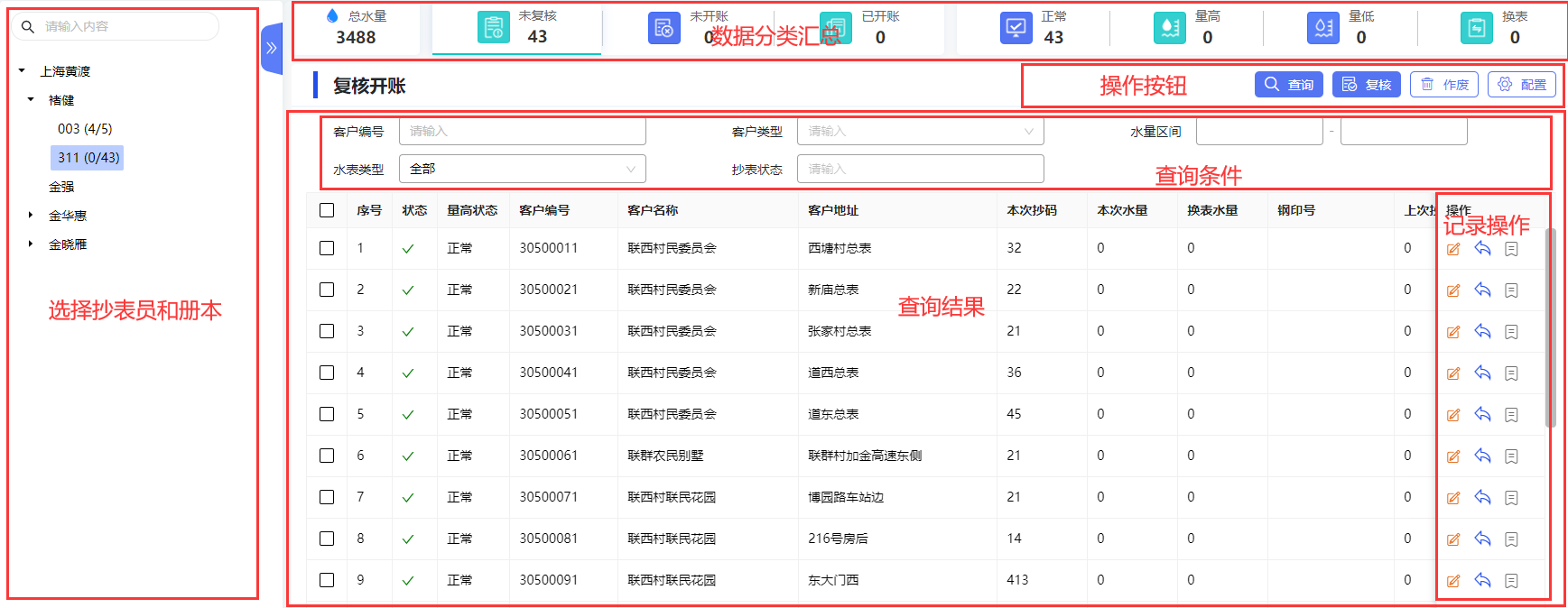
Task: Focus the first 水量区间 minimum field
Action: (1259, 132)
